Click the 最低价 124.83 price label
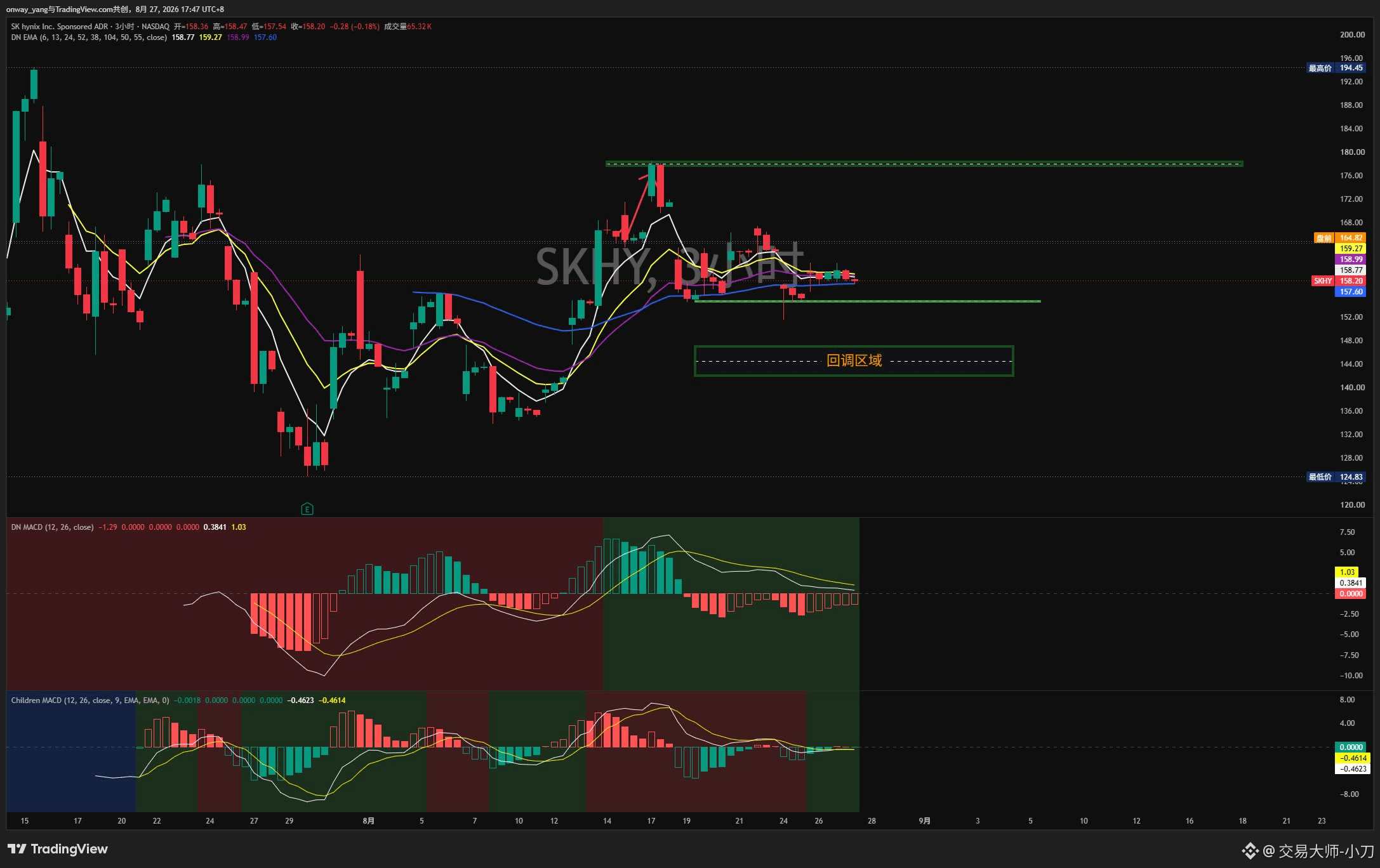The height and width of the screenshot is (868, 1380). click(x=1336, y=477)
